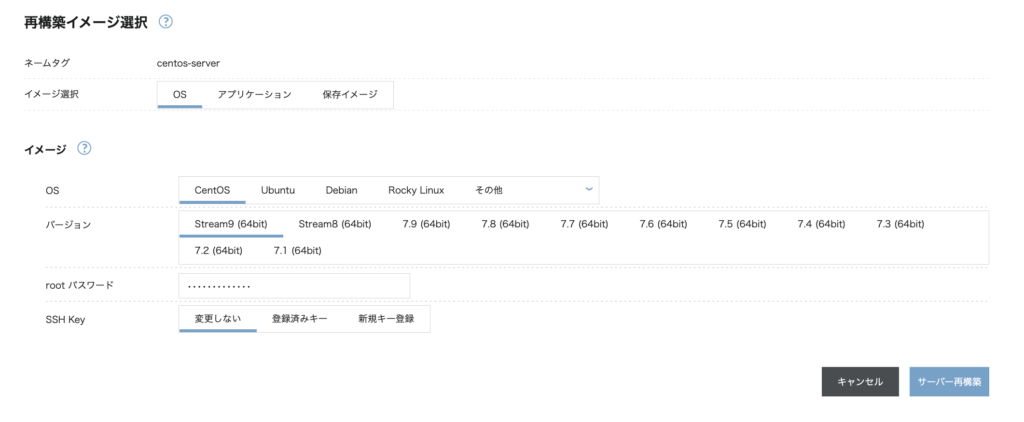1024x422 pixels.
Task: Choose Rocky Linux as the OS
Action: pyautogui.click(x=416, y=190)
